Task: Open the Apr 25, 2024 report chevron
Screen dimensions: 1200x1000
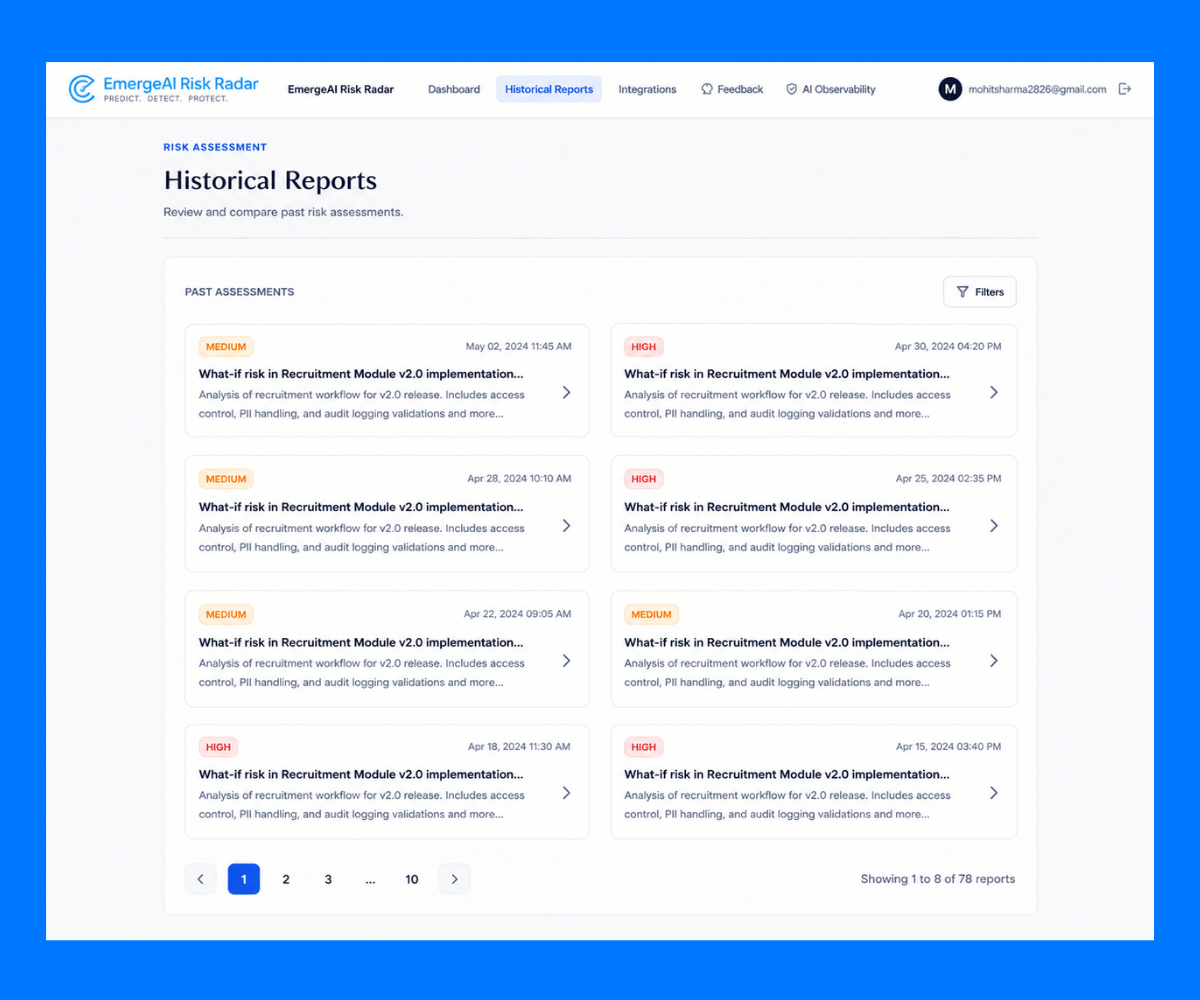Action: click(994, 525)
